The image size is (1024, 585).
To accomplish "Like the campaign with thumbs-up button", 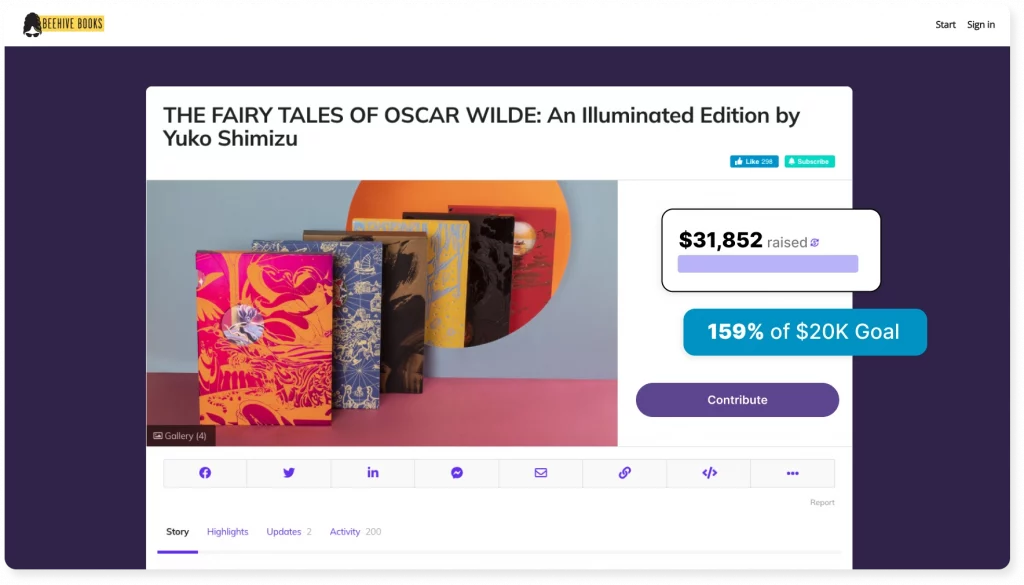I will tap(754, 161).
